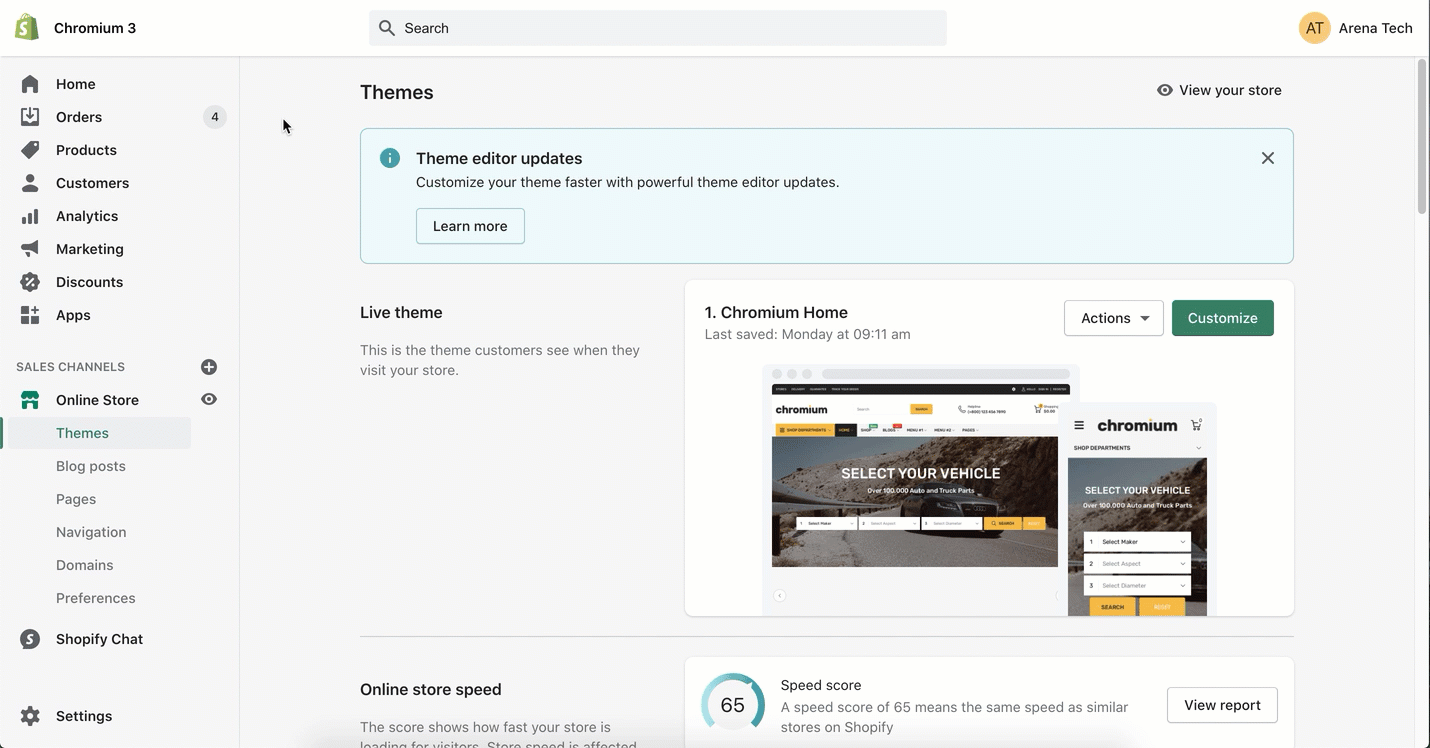Open the Actions dropdown
The width and height of the screenshot is (1430, 748).
point(1114,318)
